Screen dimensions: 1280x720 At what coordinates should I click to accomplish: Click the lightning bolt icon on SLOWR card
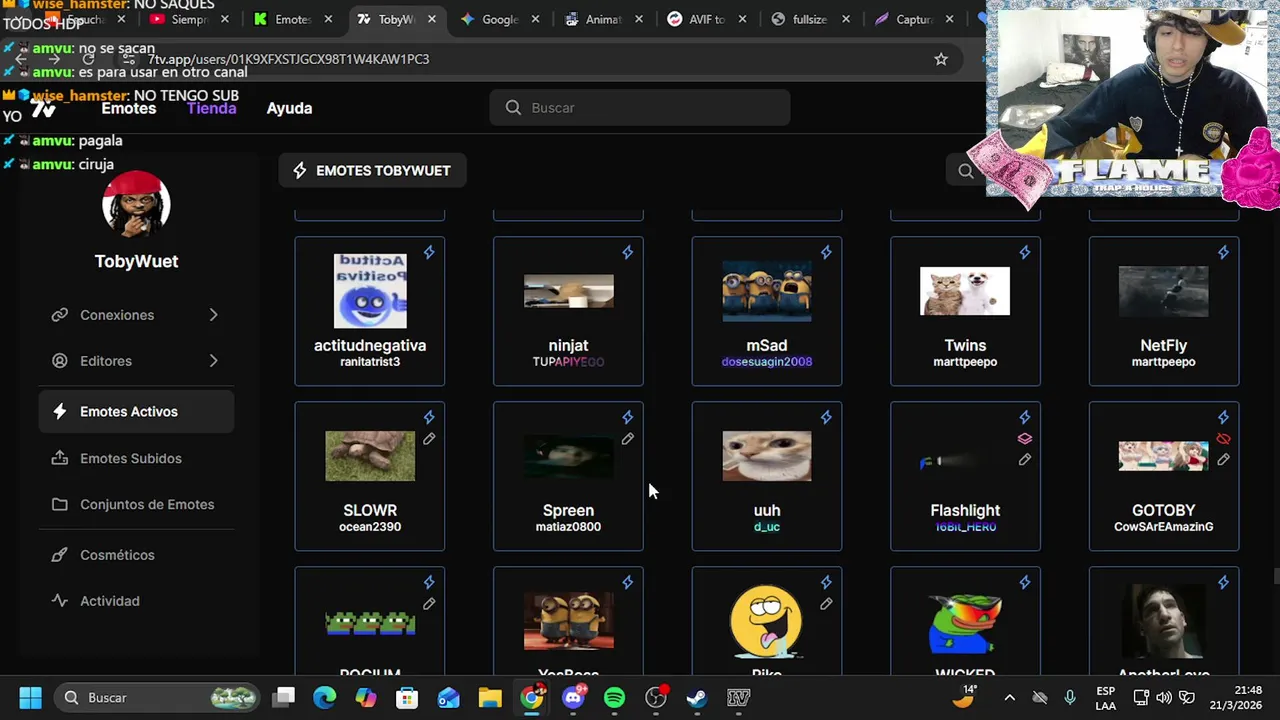click(429, 418)
